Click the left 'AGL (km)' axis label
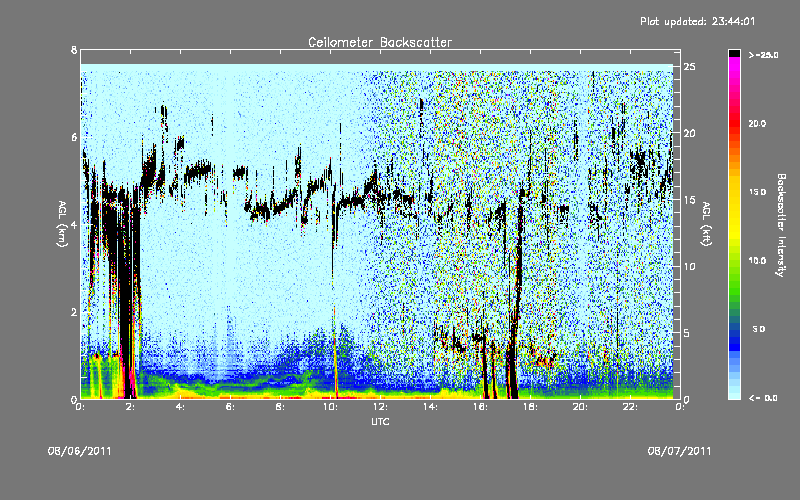This screenshot has height=500, width=800. pyautogui.click(x=62, y=224)
